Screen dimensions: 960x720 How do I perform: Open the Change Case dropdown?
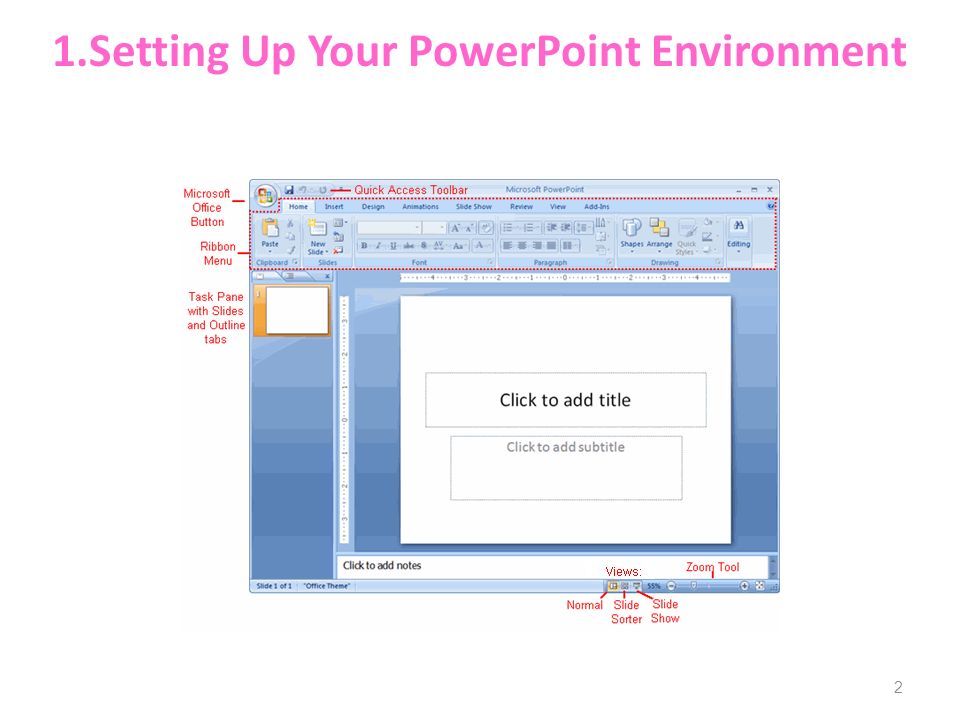[459, 246]
